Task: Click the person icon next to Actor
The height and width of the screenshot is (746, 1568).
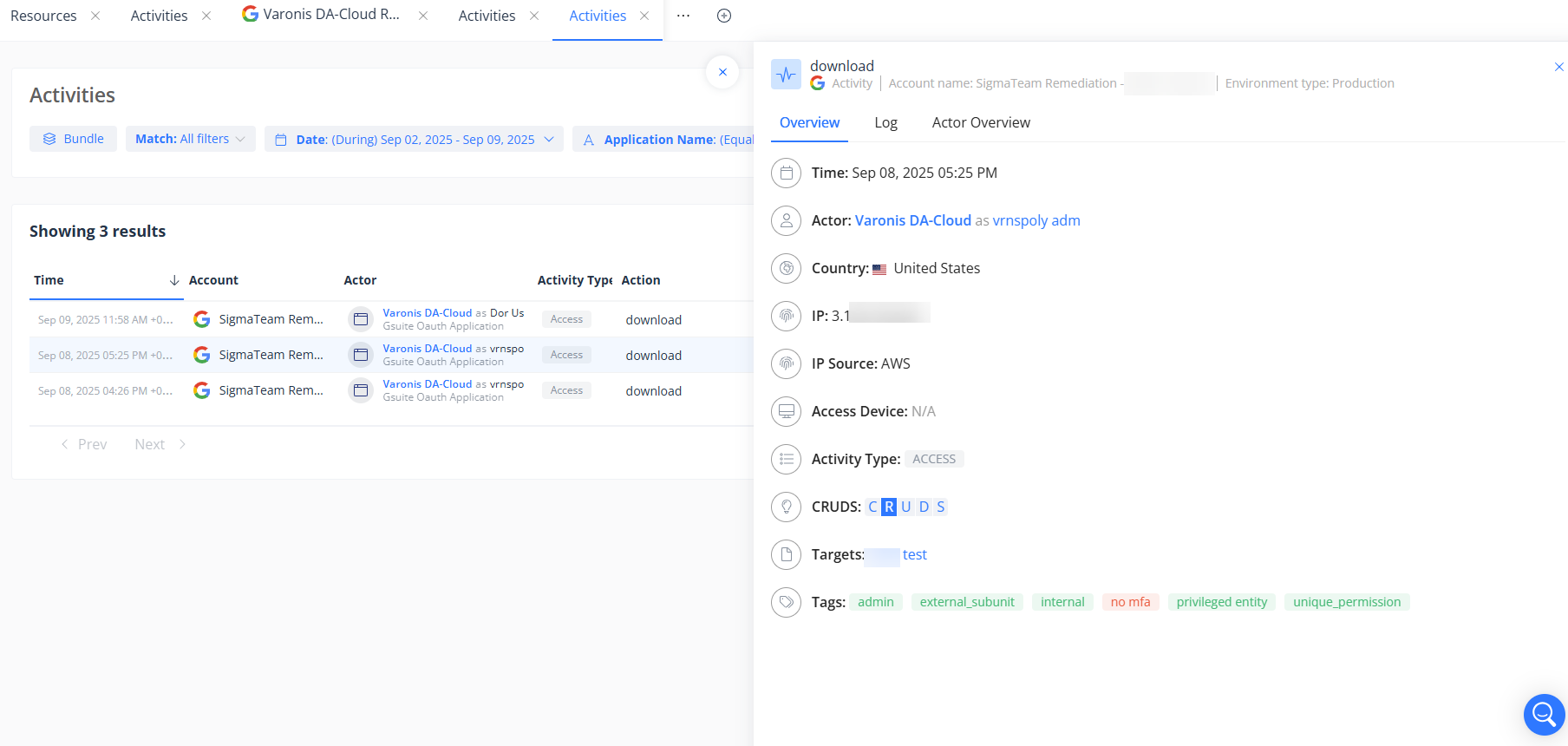Action: 786,220
